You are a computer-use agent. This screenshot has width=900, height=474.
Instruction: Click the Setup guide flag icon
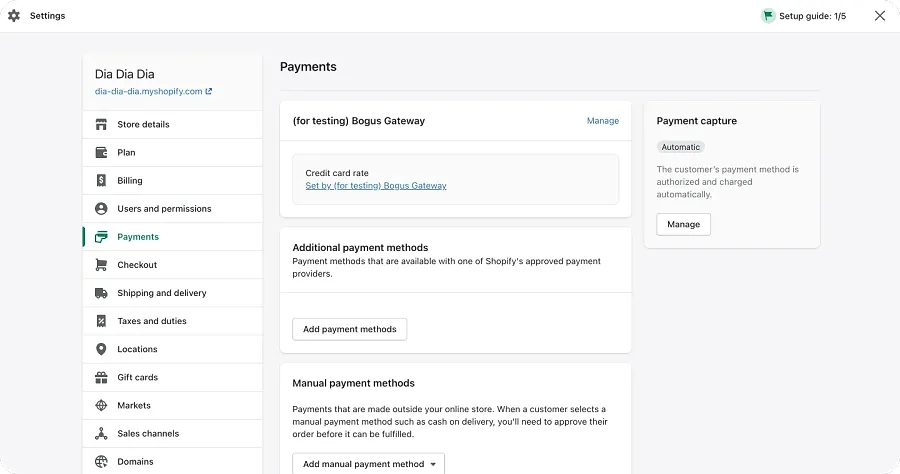[767, 15]
